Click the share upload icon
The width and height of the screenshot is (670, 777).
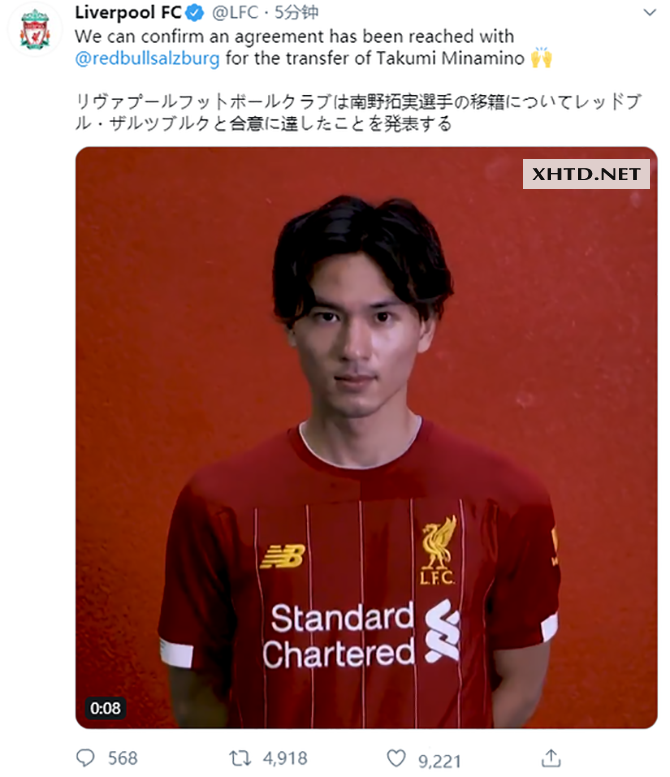tap(551, 758)
